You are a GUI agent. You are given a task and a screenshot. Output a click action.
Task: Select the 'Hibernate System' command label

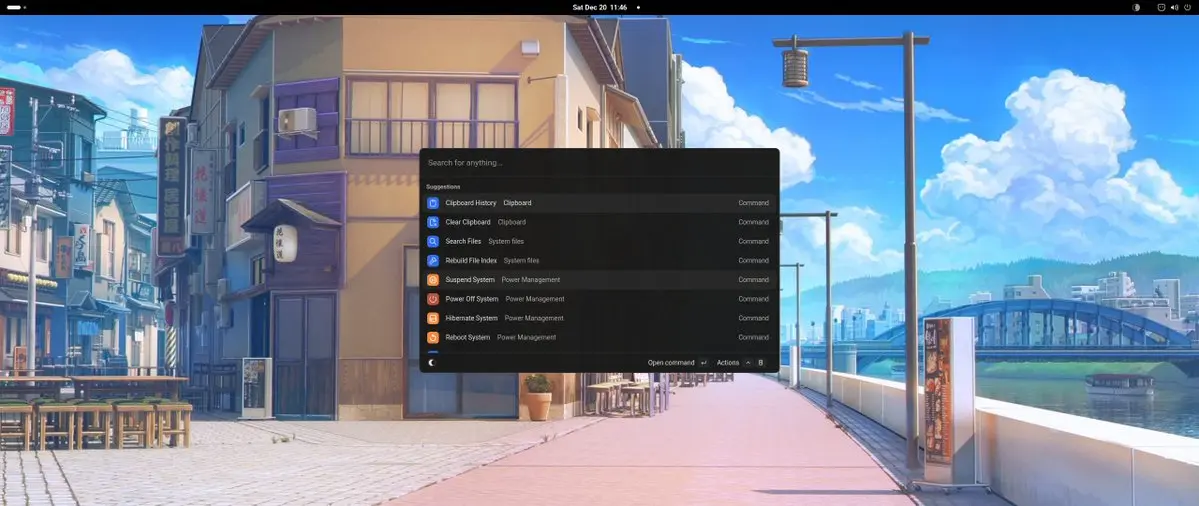(472, 318)
